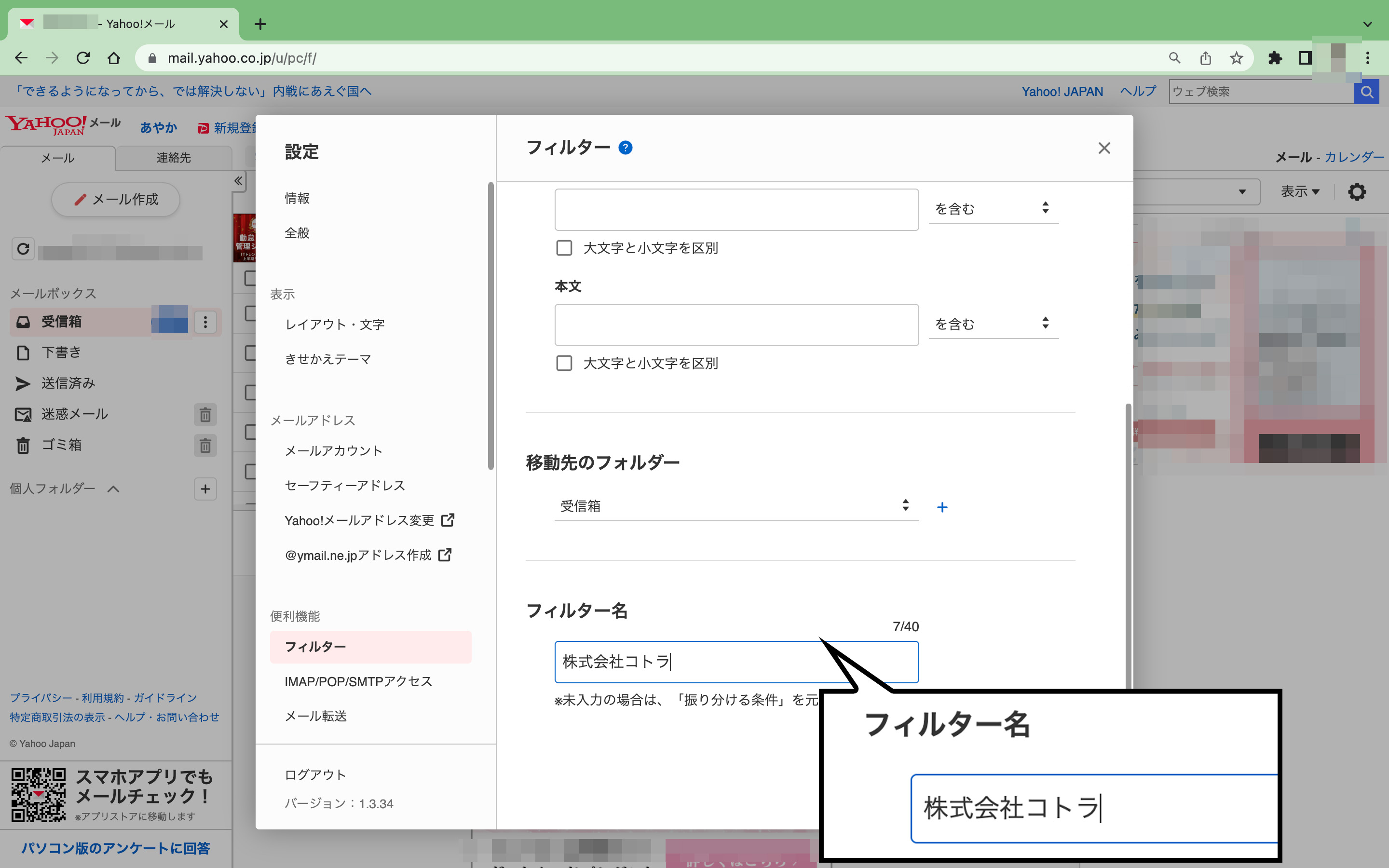Click the 本文 text input field

[x=736, y=325]
